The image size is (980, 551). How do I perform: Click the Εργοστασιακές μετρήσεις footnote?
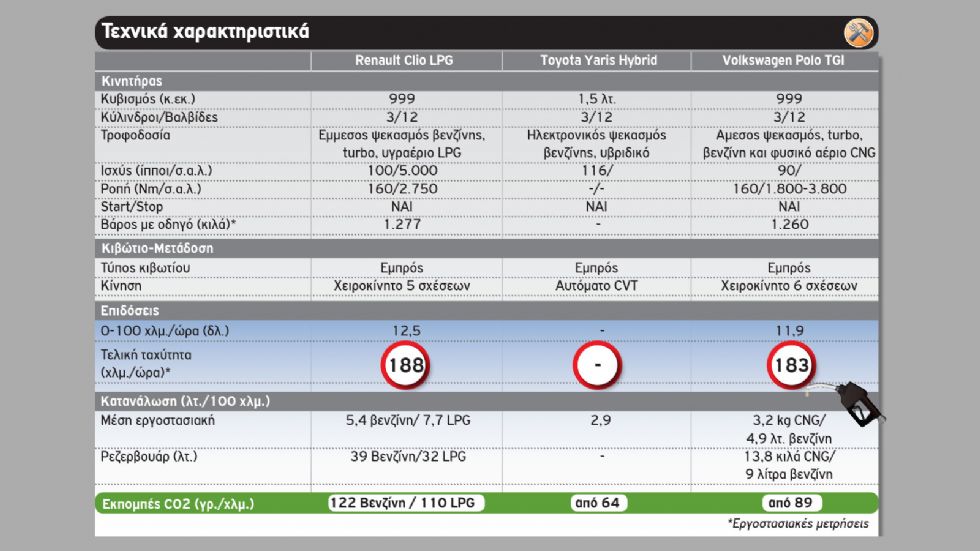[798, 524]
